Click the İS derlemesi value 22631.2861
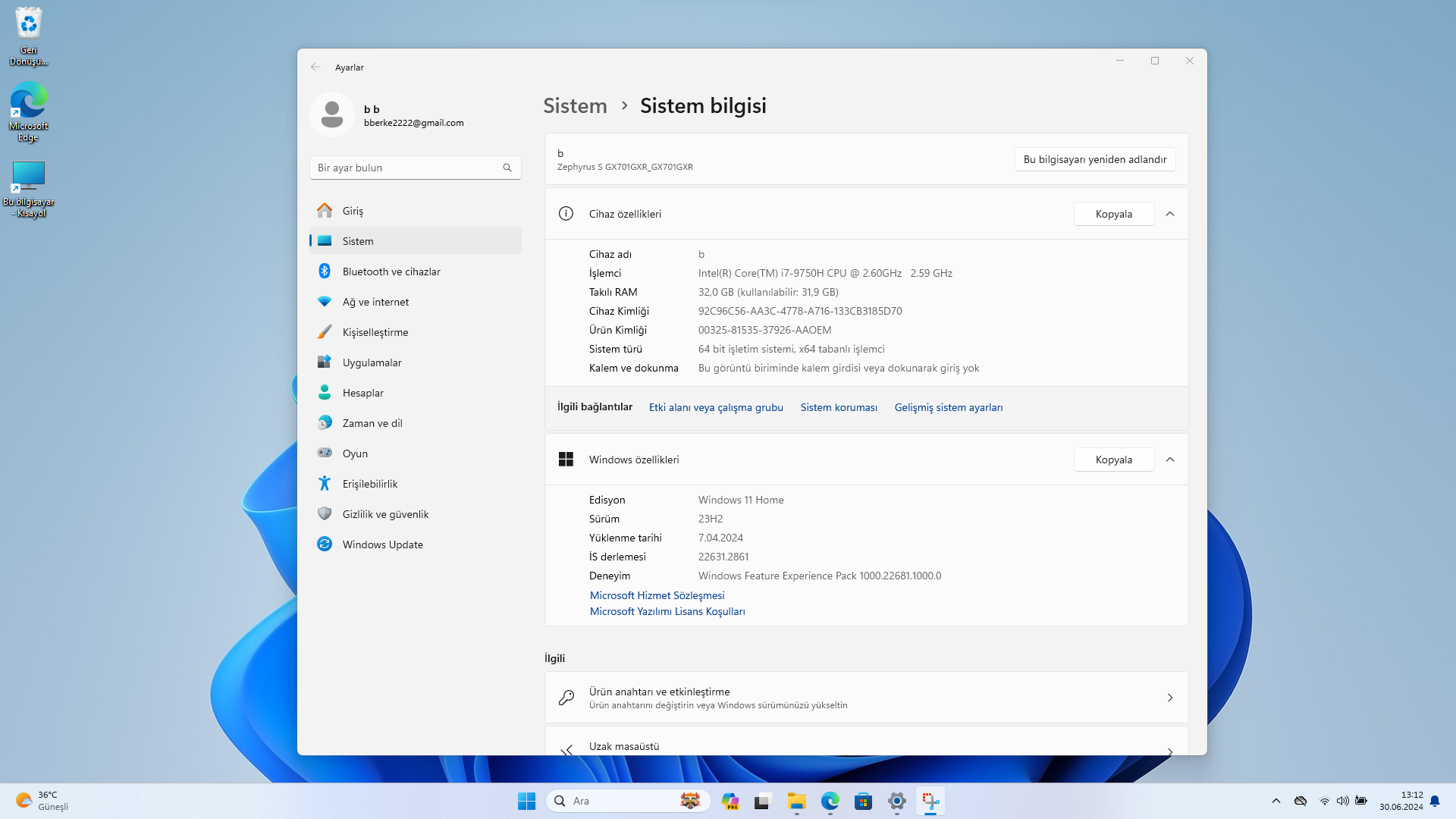 [723, 557]
